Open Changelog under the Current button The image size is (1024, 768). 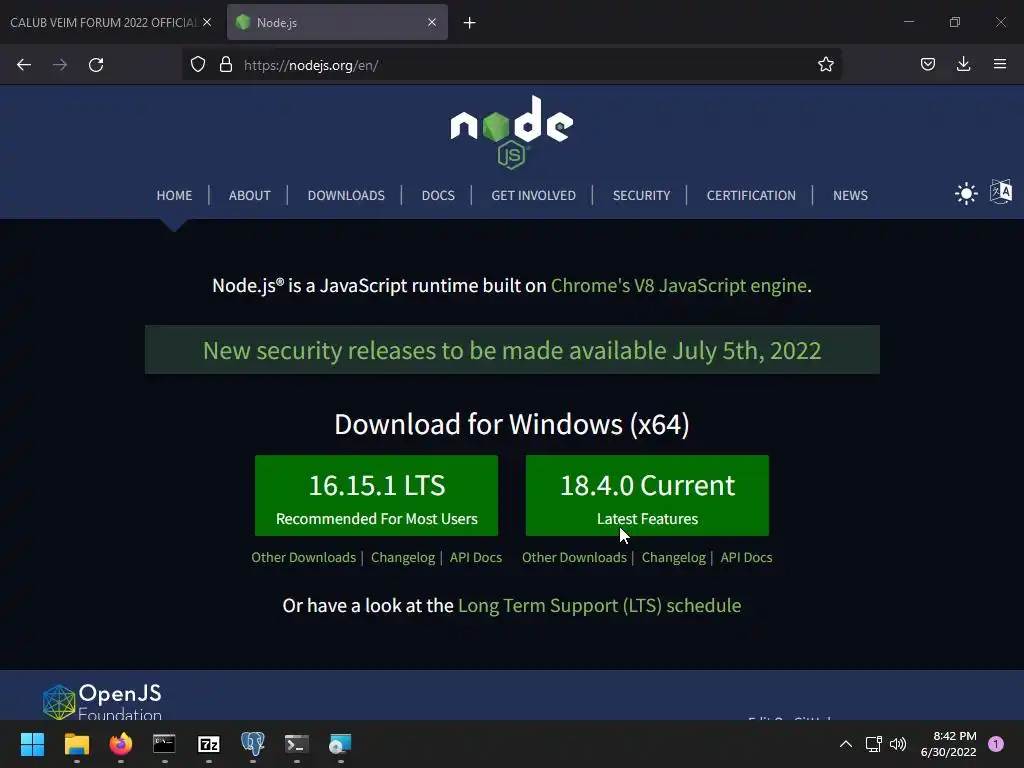[x=673, y=557]
